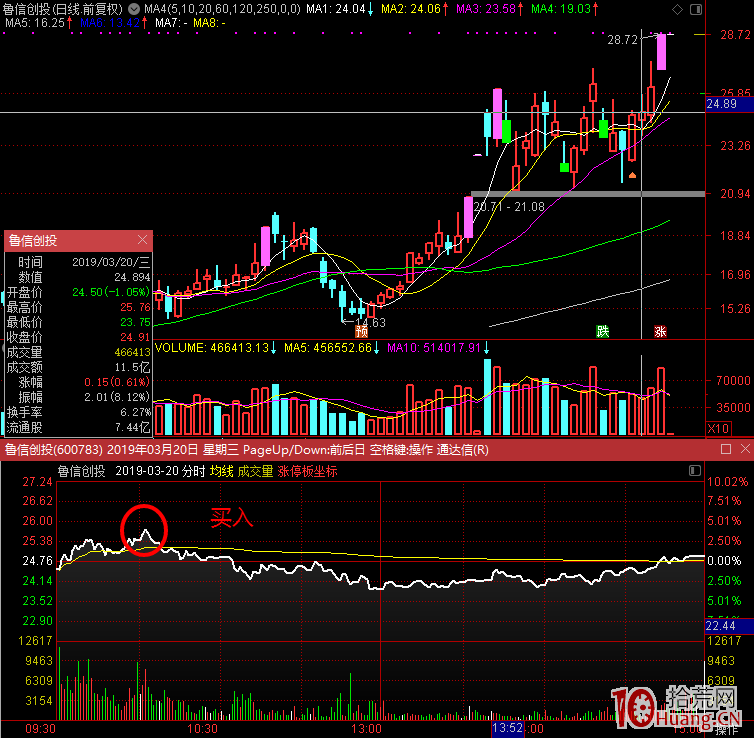Click the 预 marker below the 14.63 low
This screenshot has height=738, width=754.
pyautogui.click(x=362, y=331)
